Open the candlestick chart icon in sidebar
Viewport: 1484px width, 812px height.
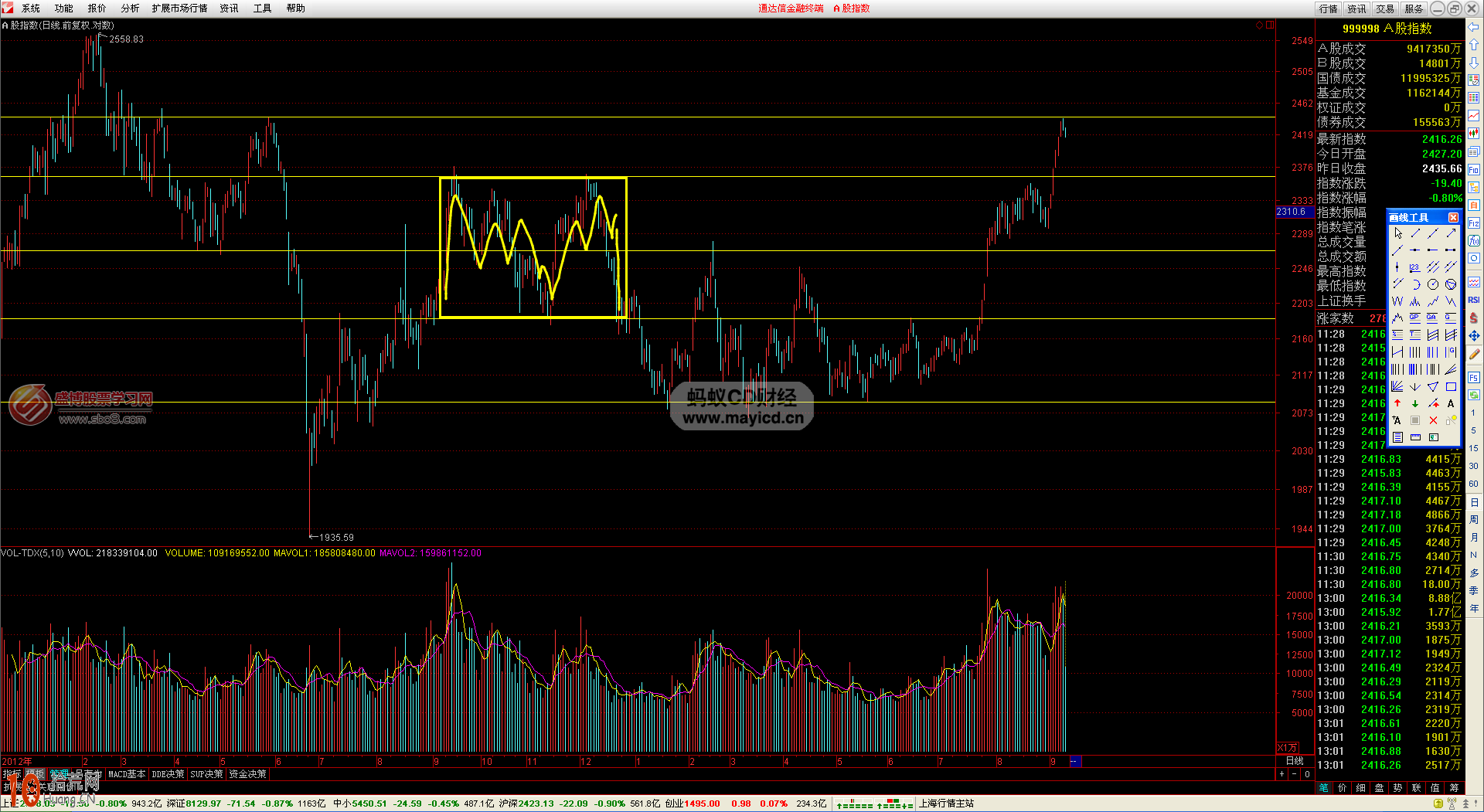click(1474, 134)
